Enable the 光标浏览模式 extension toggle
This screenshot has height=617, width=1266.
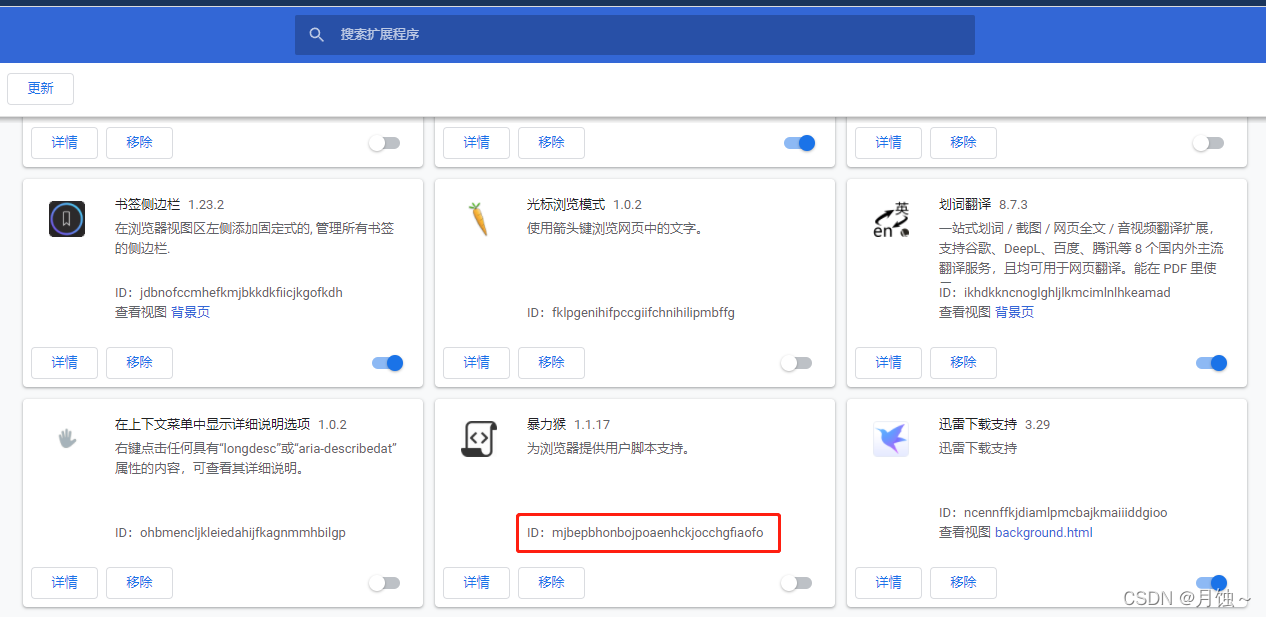click(x=797, y=362)
